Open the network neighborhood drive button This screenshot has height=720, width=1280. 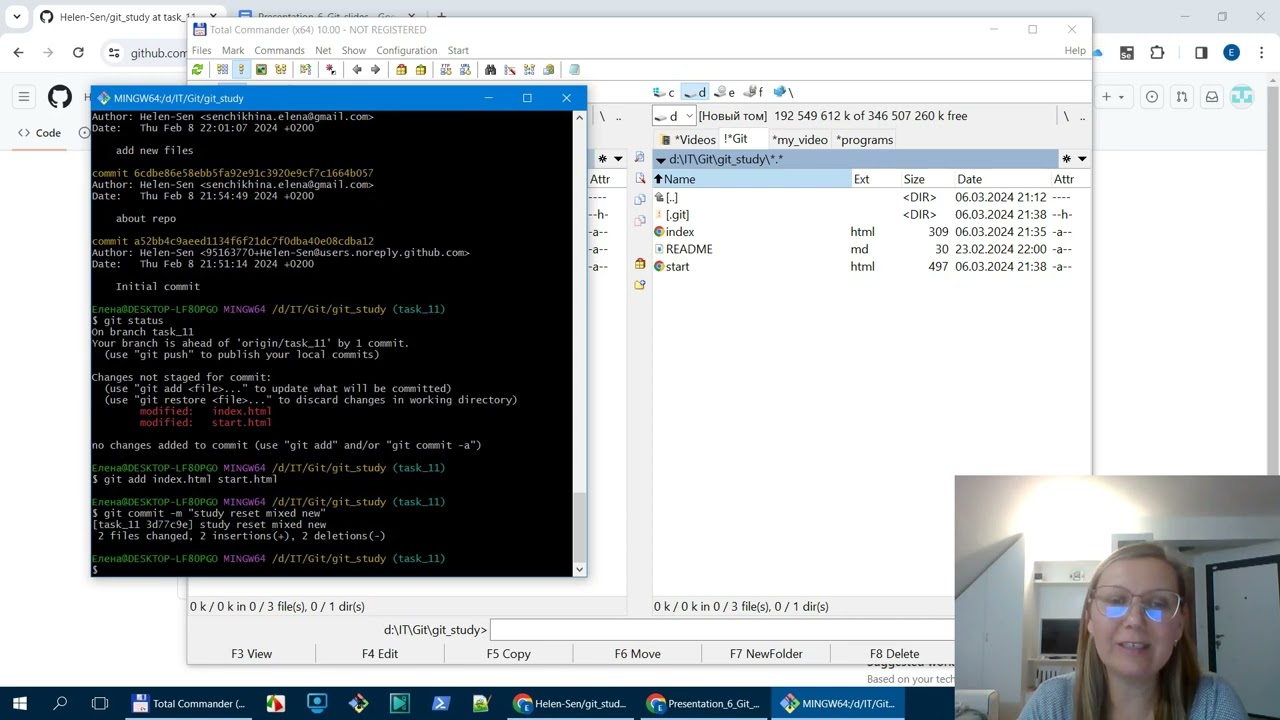(783, 93)
